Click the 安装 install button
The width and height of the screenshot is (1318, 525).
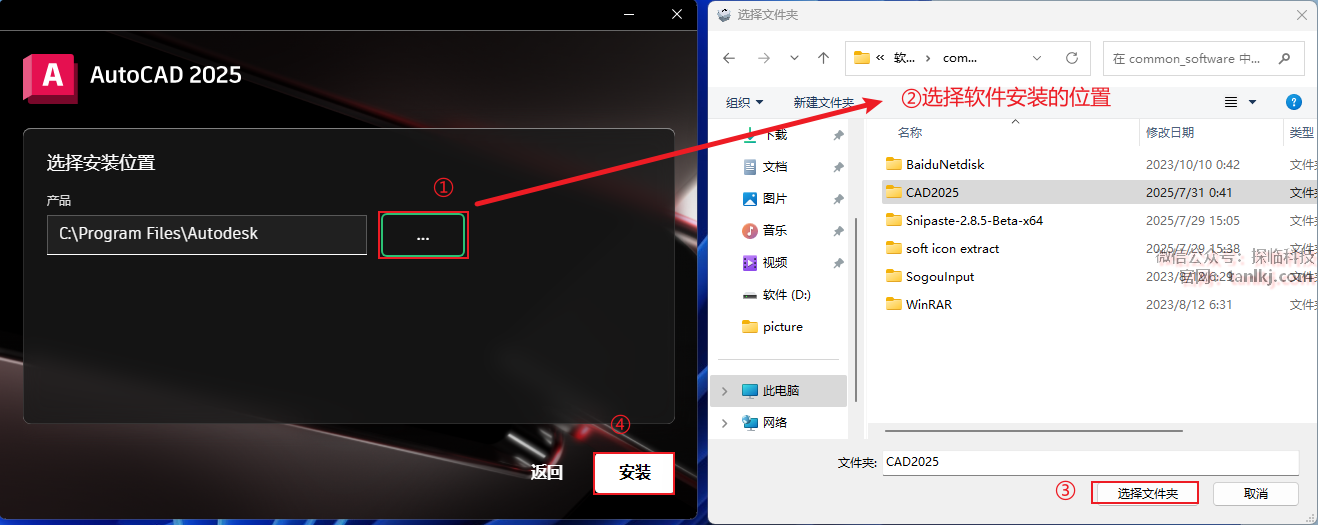(x=634, y=473)
